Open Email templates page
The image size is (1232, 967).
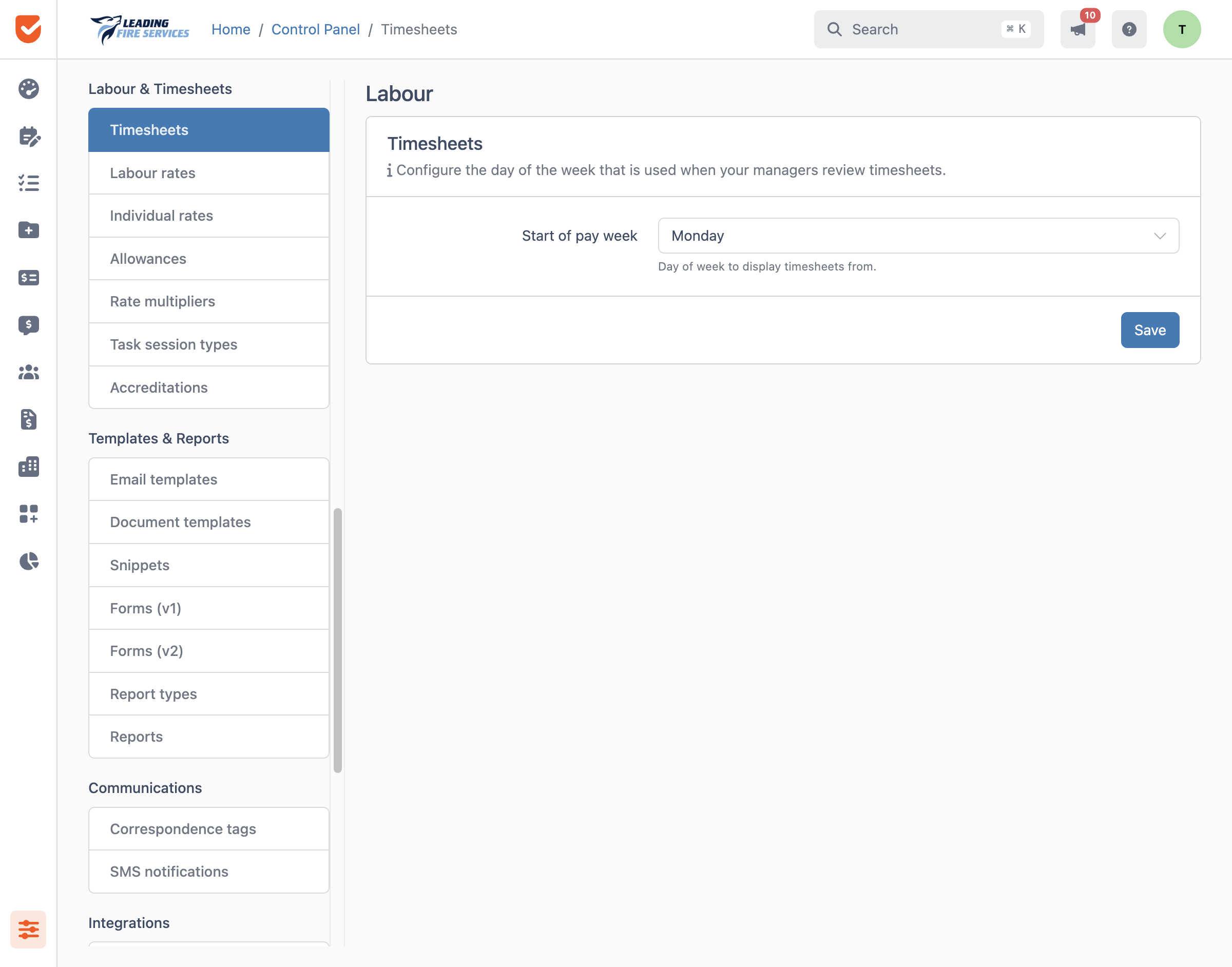(x=209, y=479)
